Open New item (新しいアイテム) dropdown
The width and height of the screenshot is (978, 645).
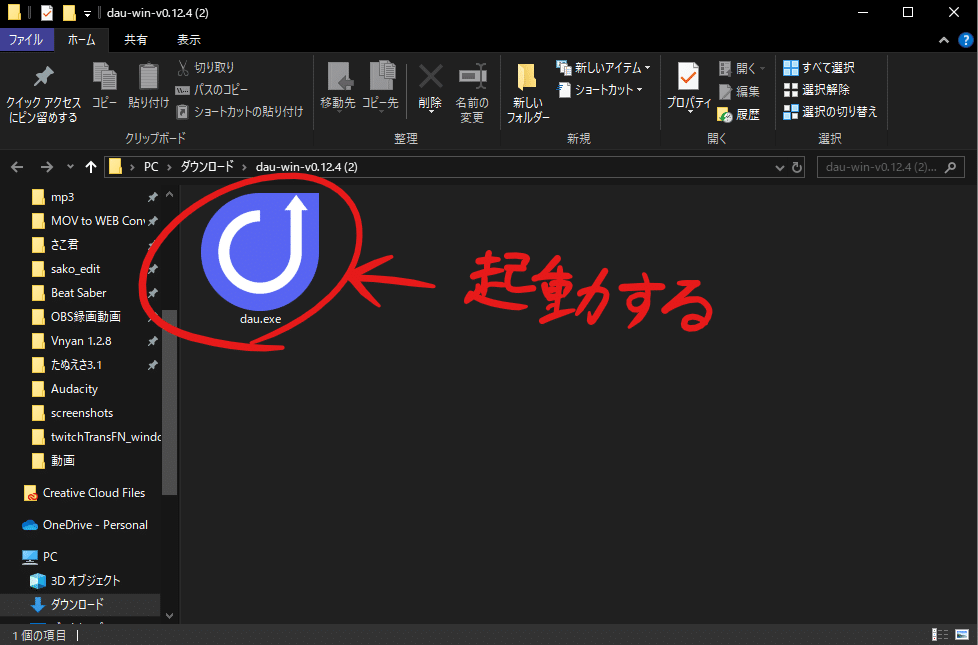603,67
